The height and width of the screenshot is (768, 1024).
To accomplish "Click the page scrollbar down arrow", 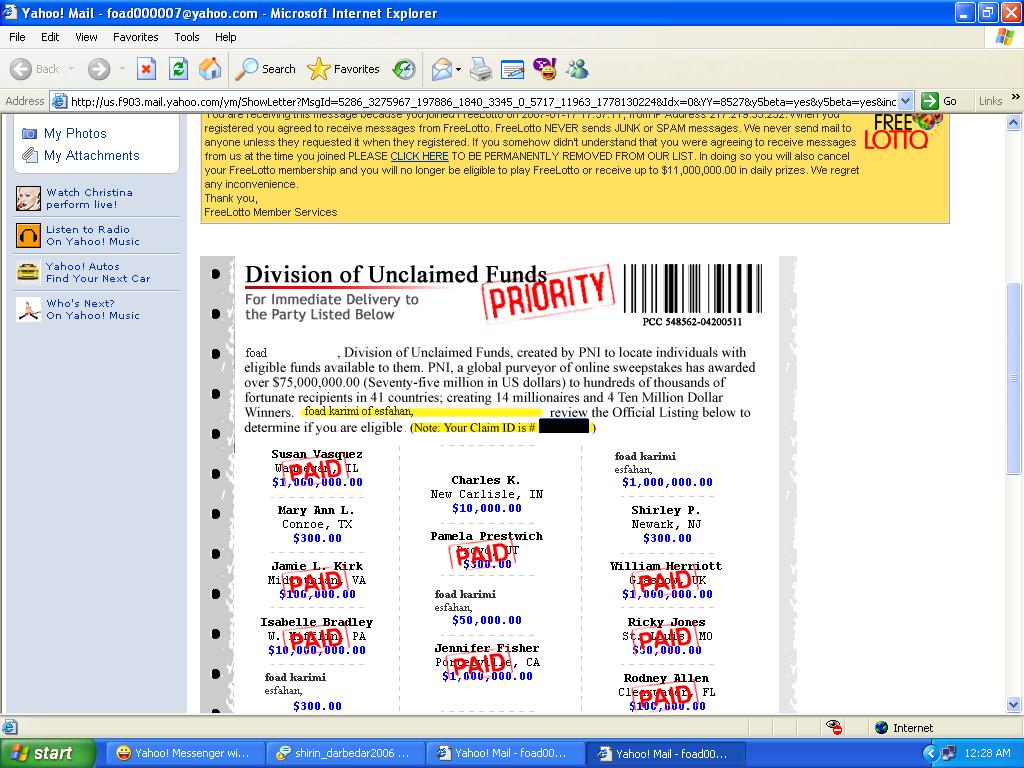I will click(x=1014, y=704).
